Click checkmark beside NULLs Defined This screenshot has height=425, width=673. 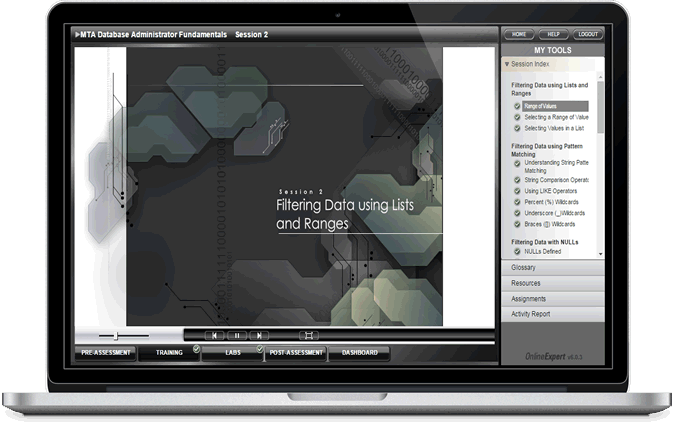tap(517, 252)
